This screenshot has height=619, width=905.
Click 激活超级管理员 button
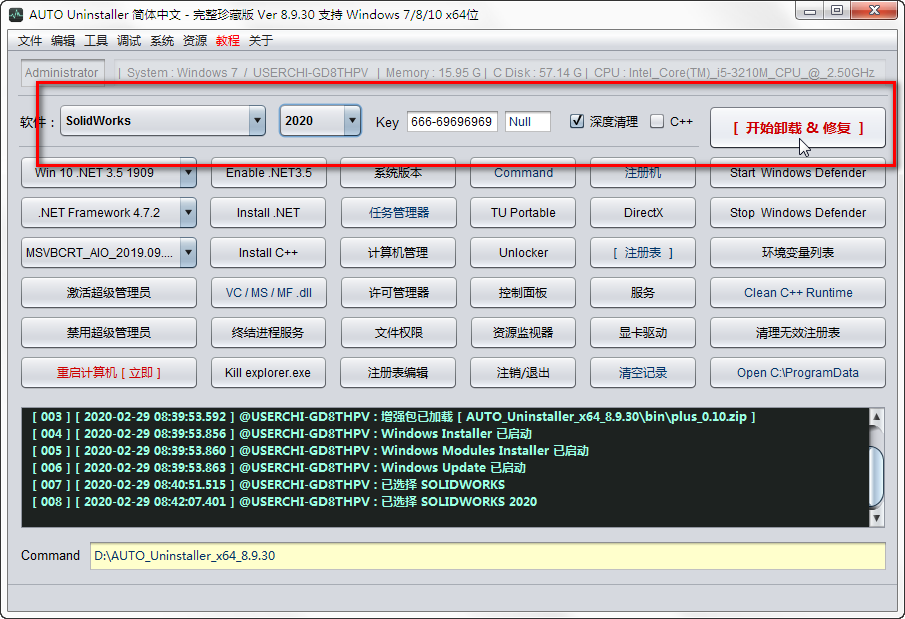click(x=109, y=292)
